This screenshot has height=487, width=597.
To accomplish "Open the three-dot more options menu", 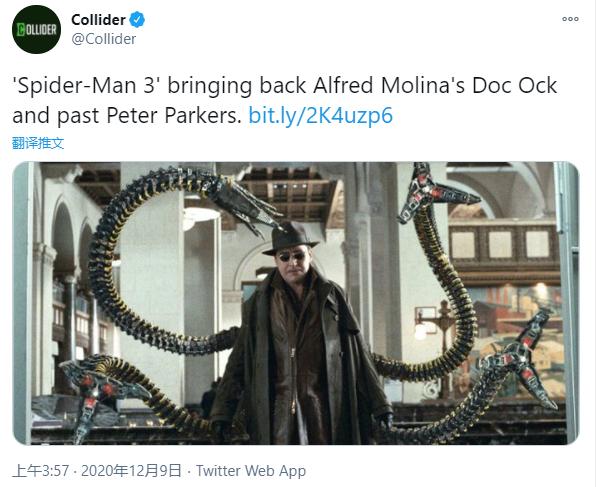I will pyautogui.click(x=570, y=19).
